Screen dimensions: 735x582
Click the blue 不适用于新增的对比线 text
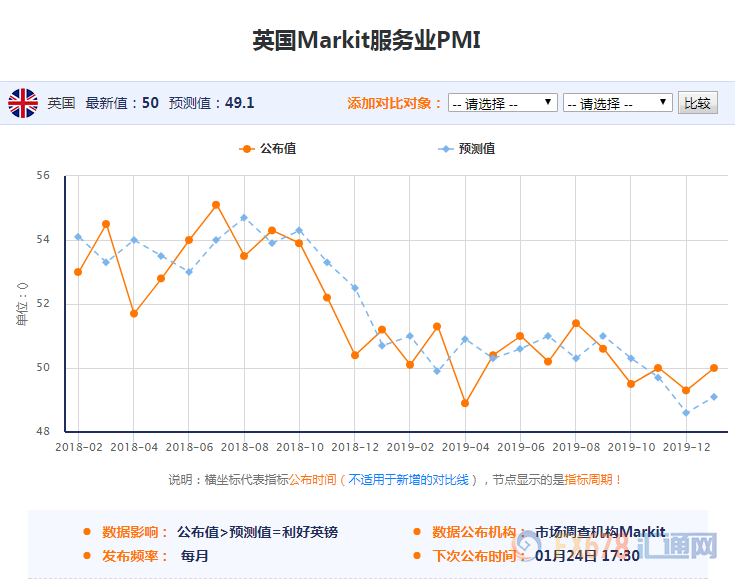pyautogui.click(x=408, y=480)
